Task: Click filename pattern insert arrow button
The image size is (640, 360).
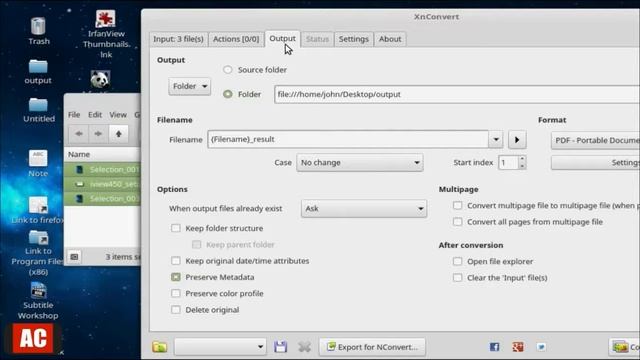Action: (517, 140)
